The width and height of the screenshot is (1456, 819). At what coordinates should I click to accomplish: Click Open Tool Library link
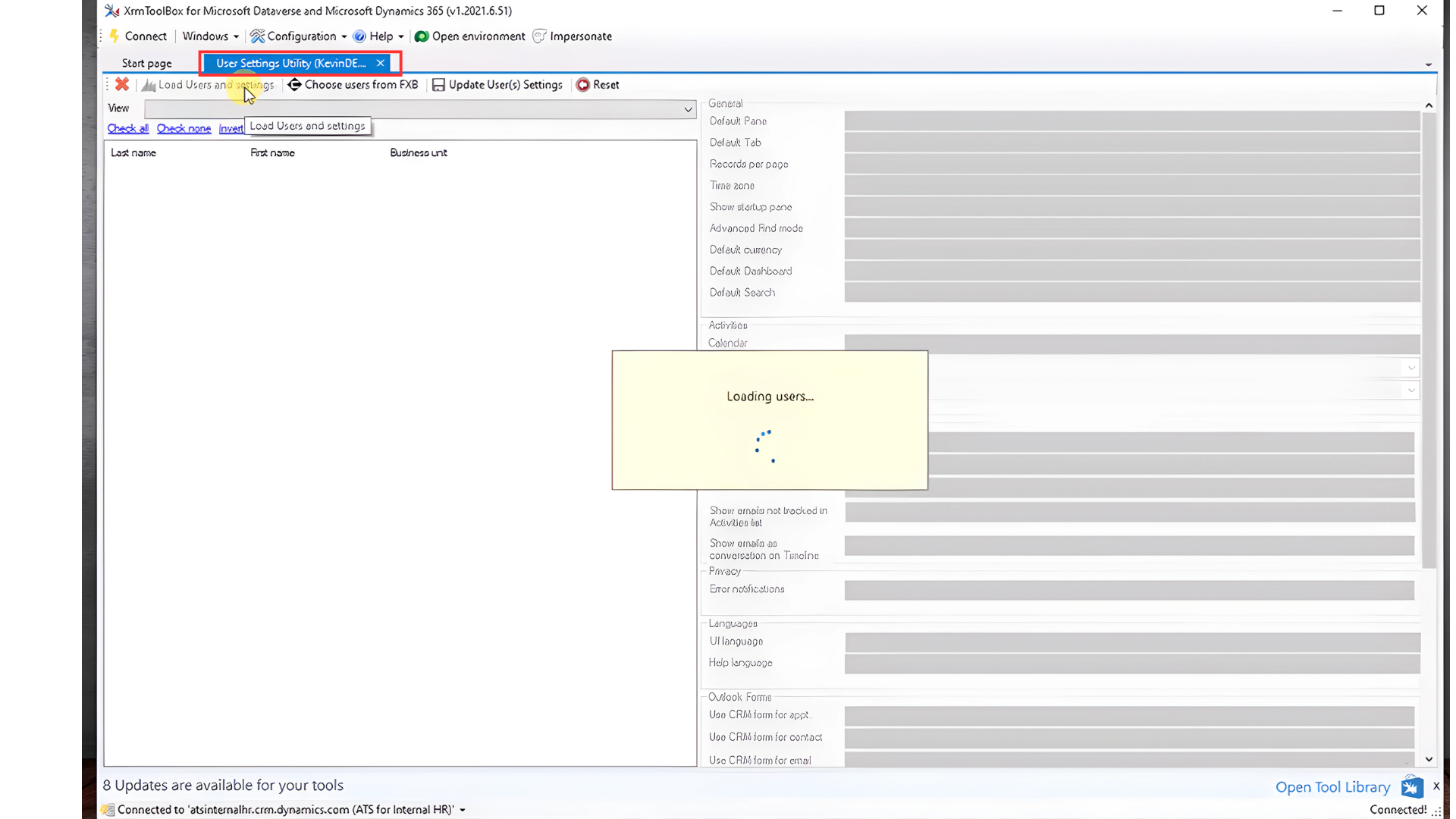tap(1332, 787)
